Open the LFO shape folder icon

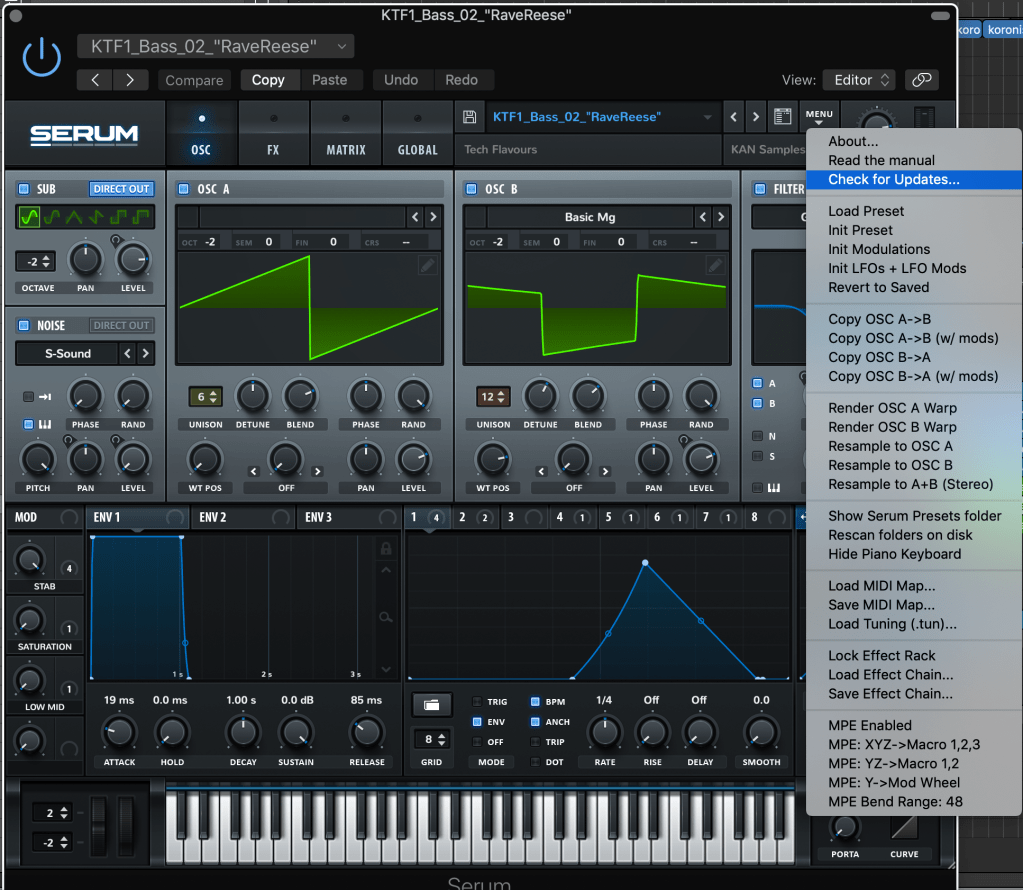(x=432, y=704)
